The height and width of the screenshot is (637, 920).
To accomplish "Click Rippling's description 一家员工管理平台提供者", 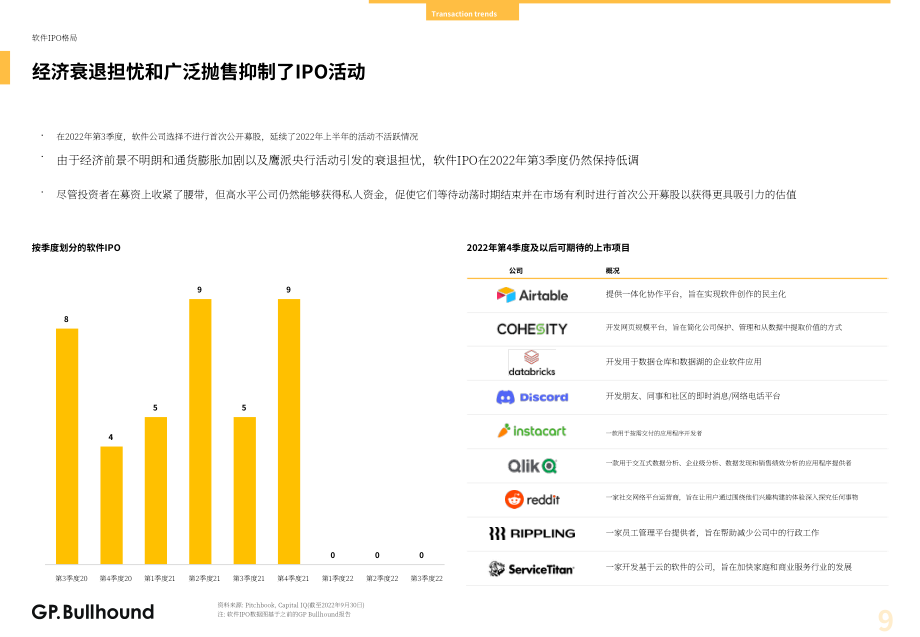I will pos(712,533).
